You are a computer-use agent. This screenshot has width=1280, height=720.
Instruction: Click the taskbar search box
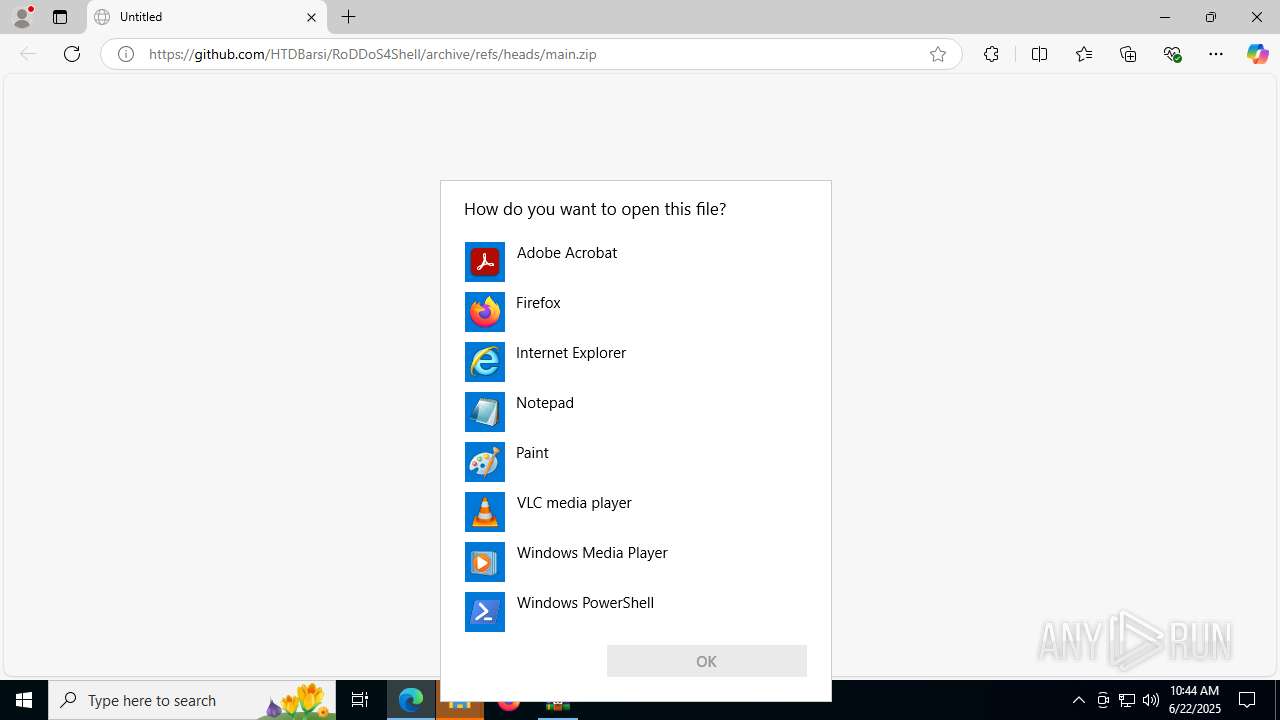point(193,700)
